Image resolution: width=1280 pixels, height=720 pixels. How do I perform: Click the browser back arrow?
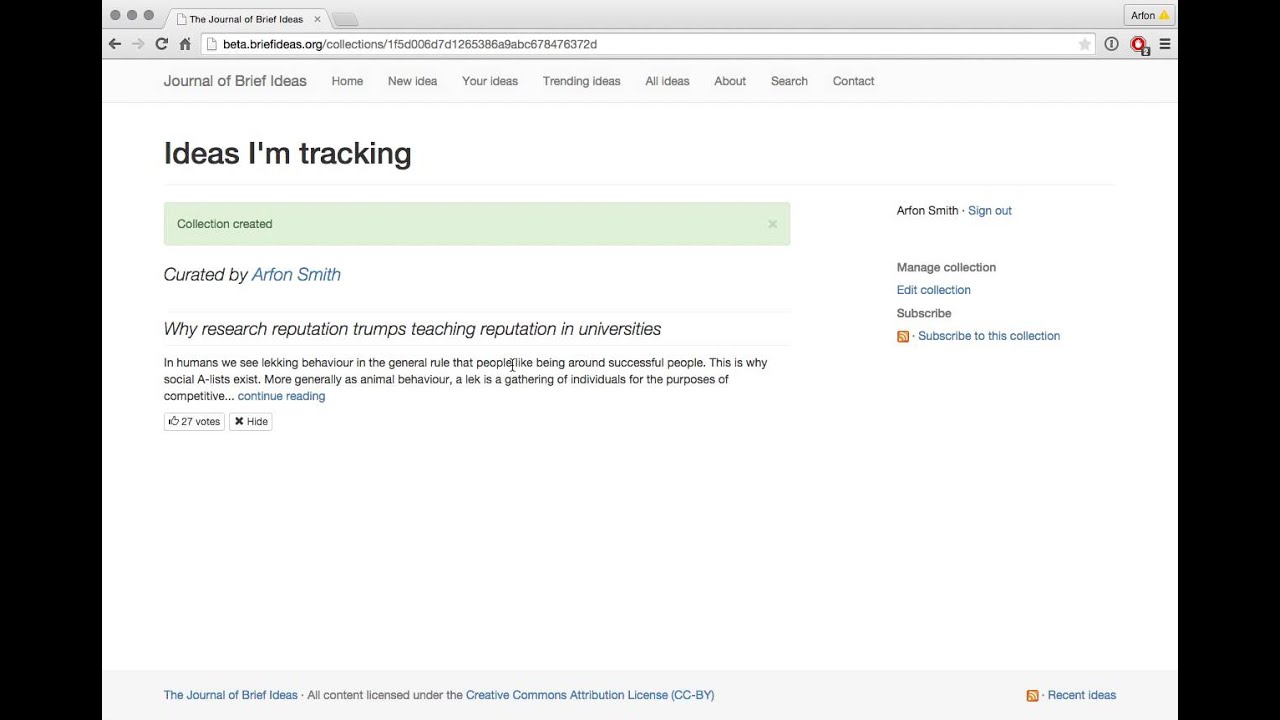click(115, 44)
